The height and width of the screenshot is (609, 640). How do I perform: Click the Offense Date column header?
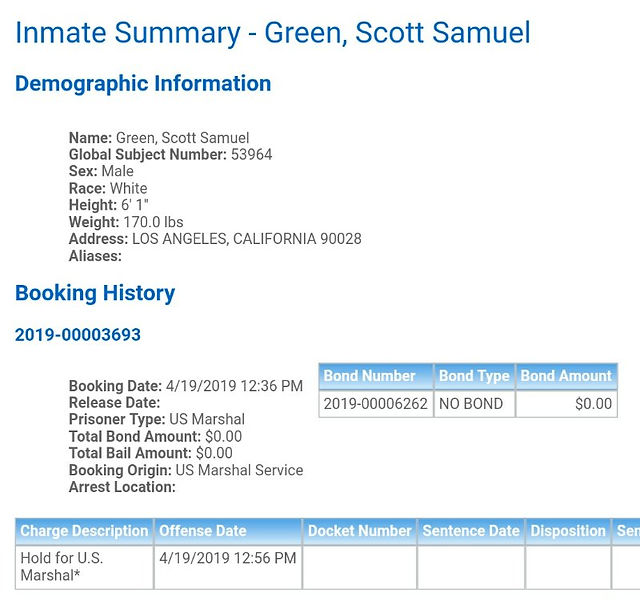pyautogui.click(x=228, y=531)
